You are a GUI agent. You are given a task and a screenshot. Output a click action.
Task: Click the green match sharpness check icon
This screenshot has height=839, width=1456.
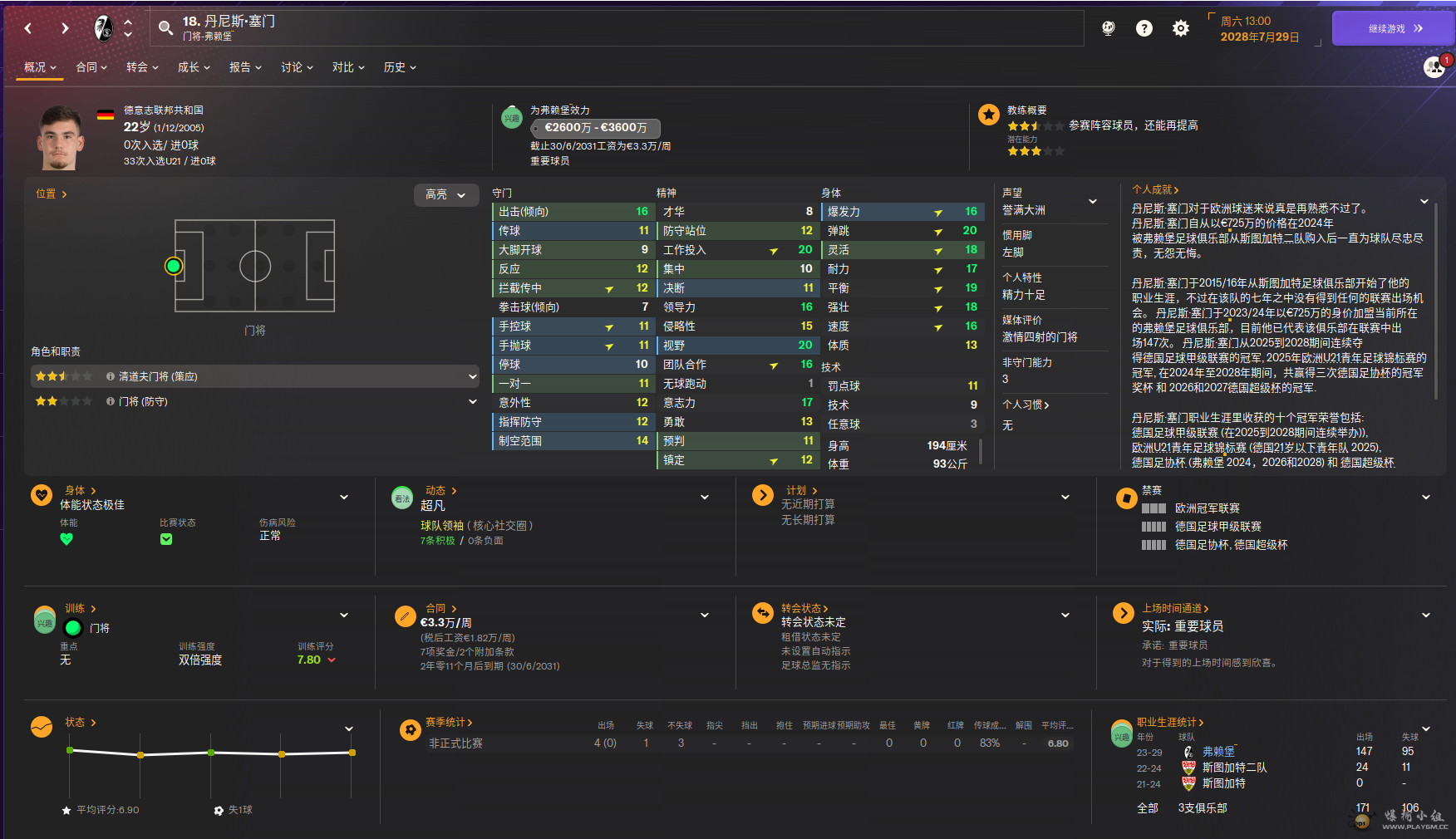coord(166,539)
